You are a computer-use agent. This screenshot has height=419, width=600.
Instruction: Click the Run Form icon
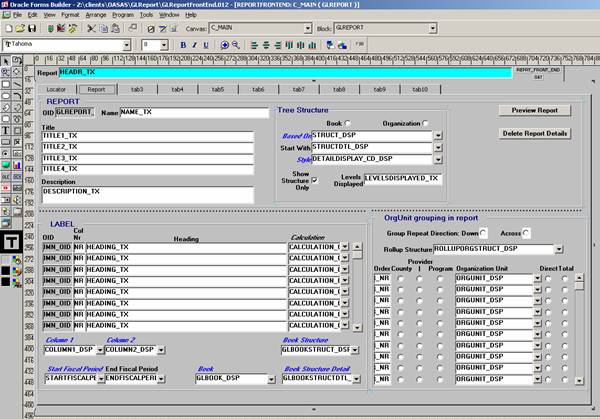point(50,28)
